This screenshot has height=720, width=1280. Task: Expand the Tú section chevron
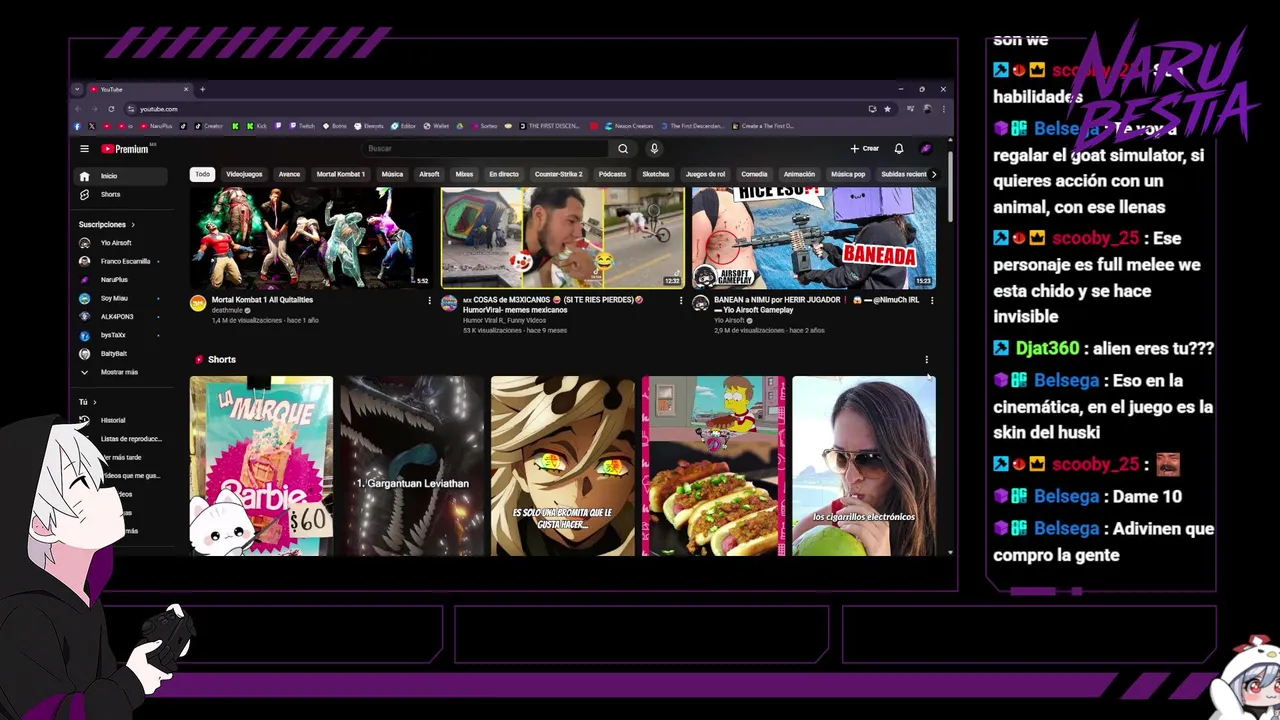(x=94, y=402)
